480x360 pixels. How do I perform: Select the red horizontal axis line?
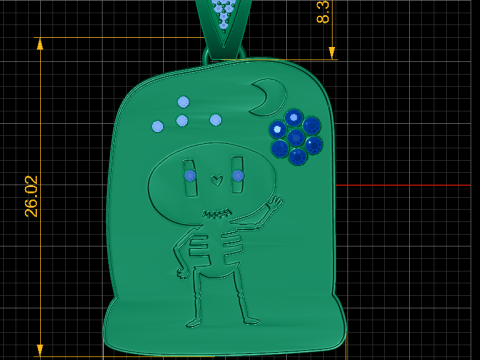point(403,185)
